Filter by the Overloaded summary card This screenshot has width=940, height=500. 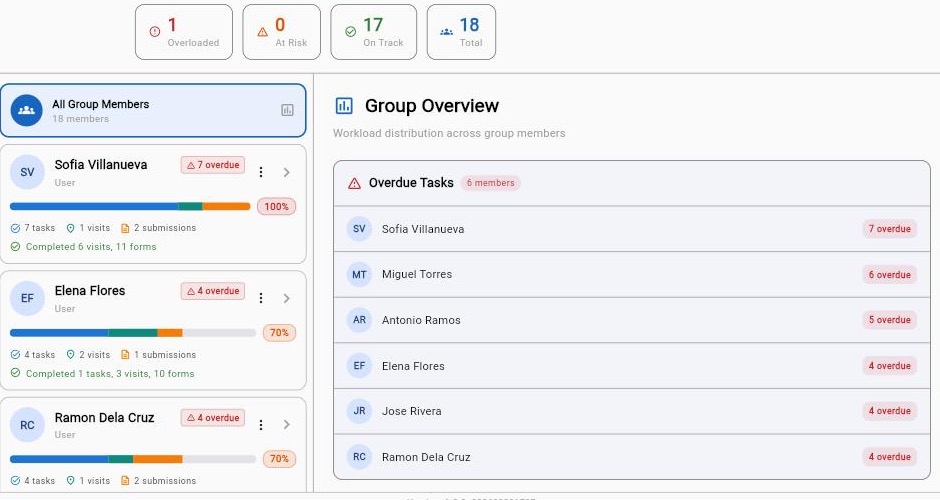pyautogui.click(x=183, y=32)
